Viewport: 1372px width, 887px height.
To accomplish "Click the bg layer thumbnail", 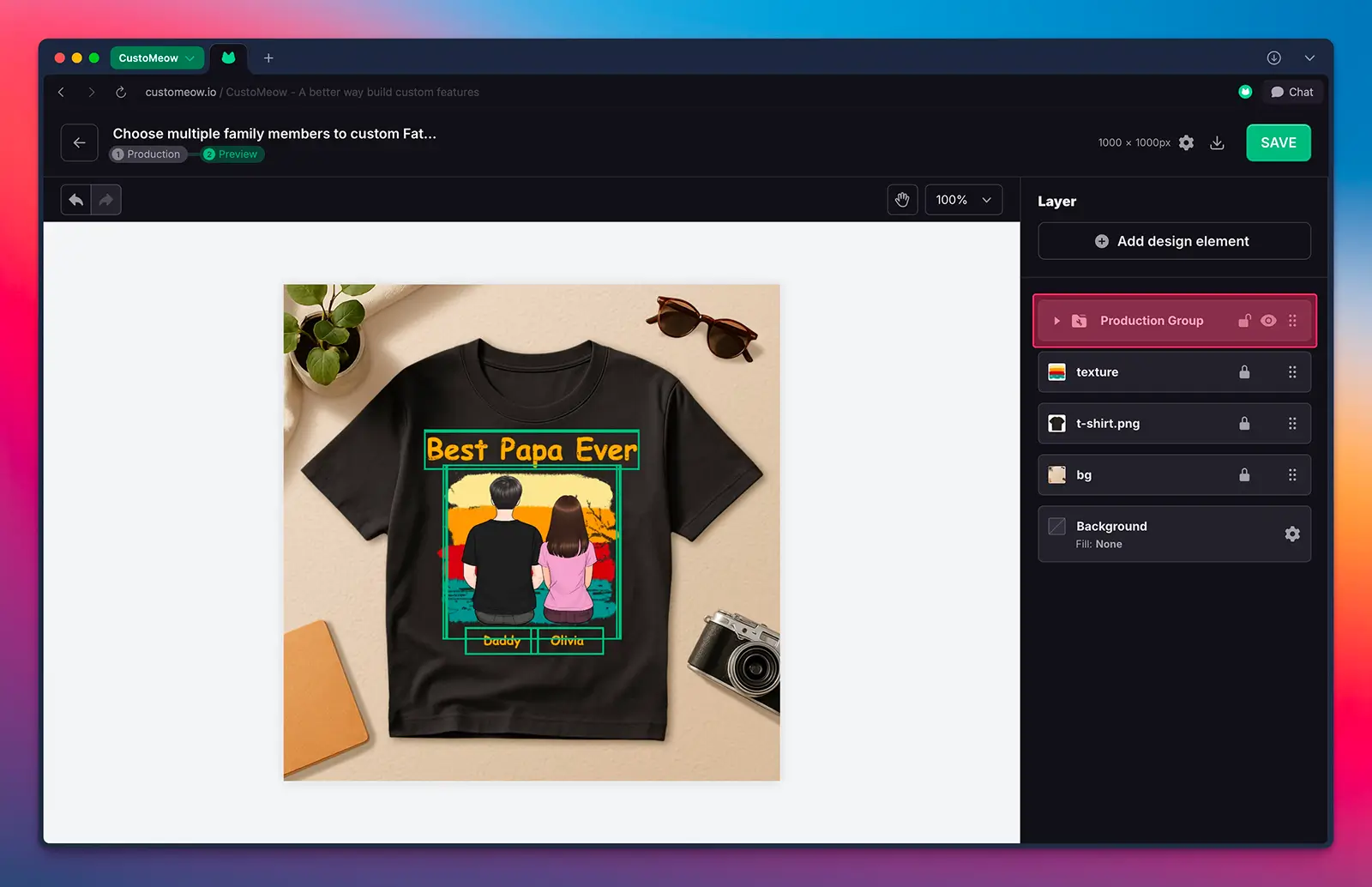I will coord(1057,475).
